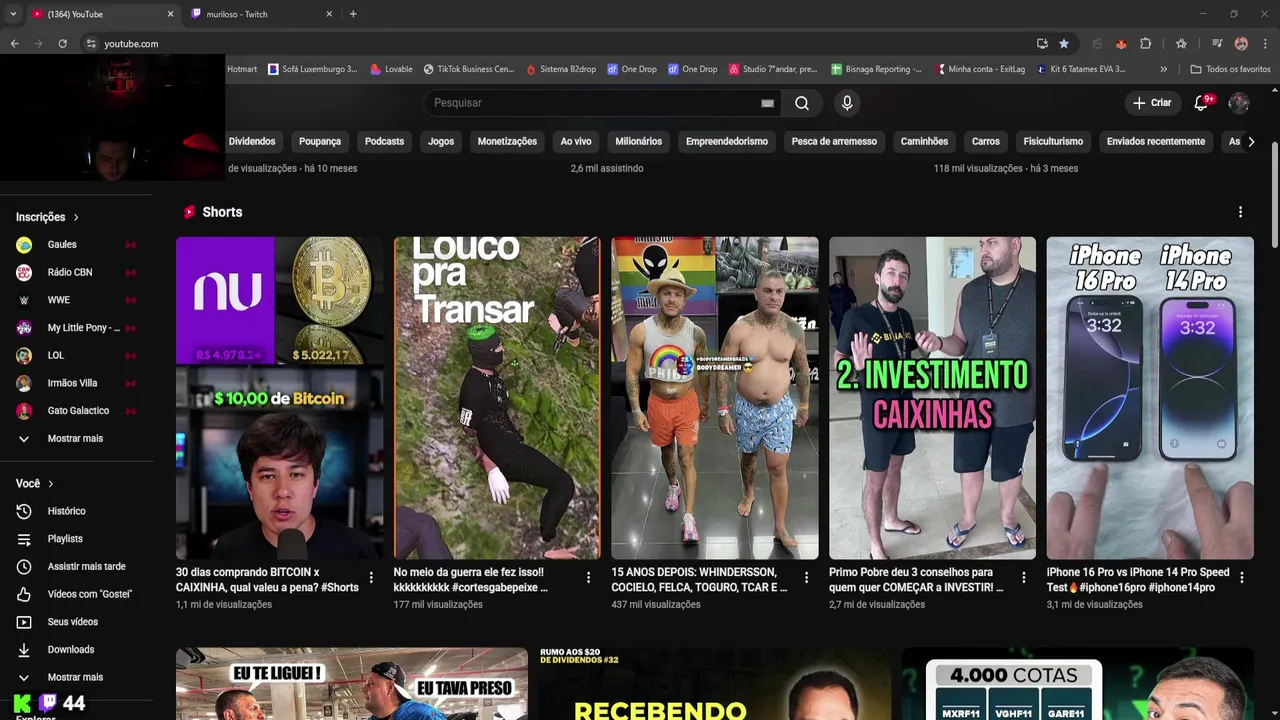The width and height of the screenshot is (1280, 720).
Task: Click the search magnifier button
Action: [801, 103]
